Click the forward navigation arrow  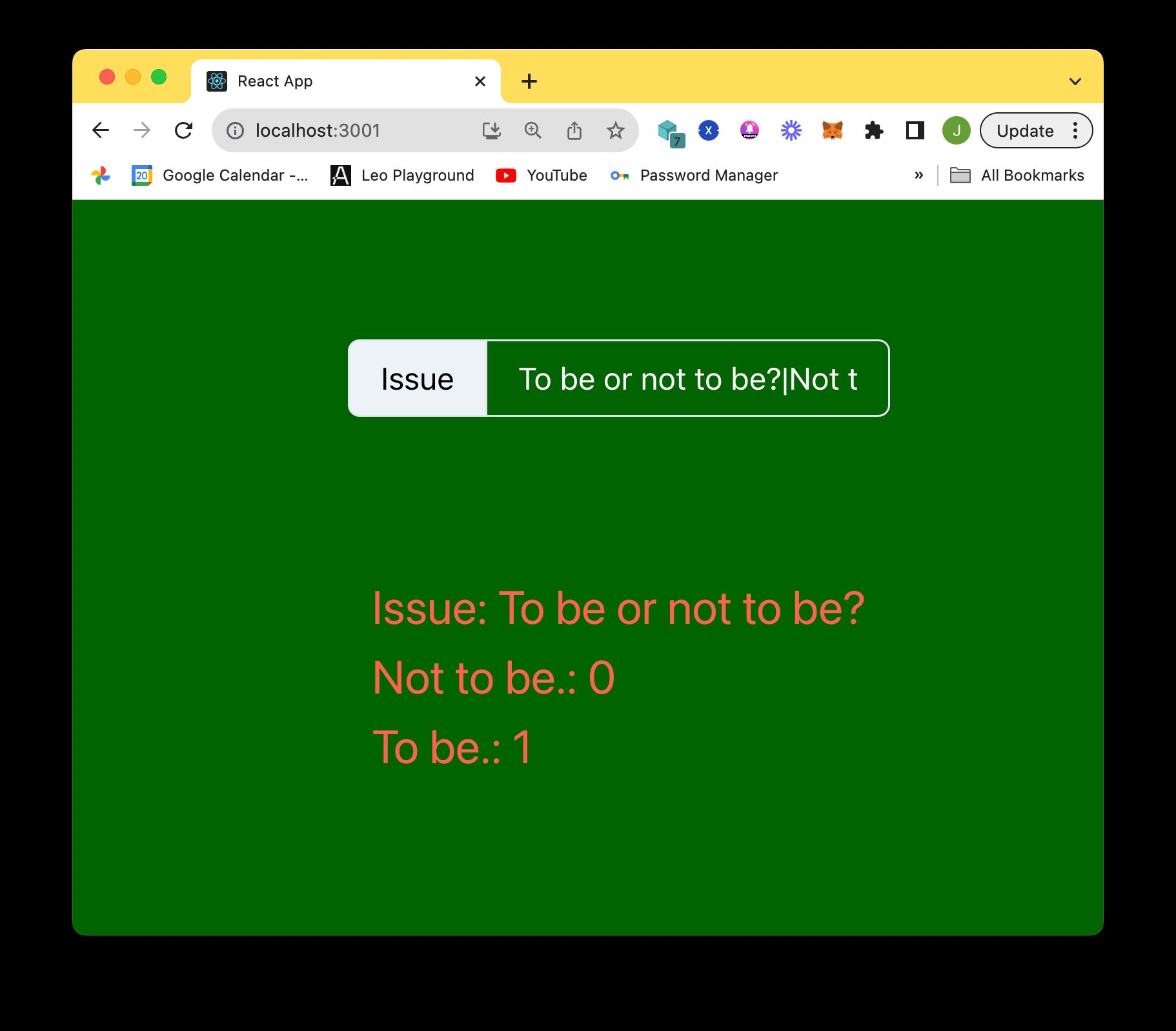pos(142,130)
